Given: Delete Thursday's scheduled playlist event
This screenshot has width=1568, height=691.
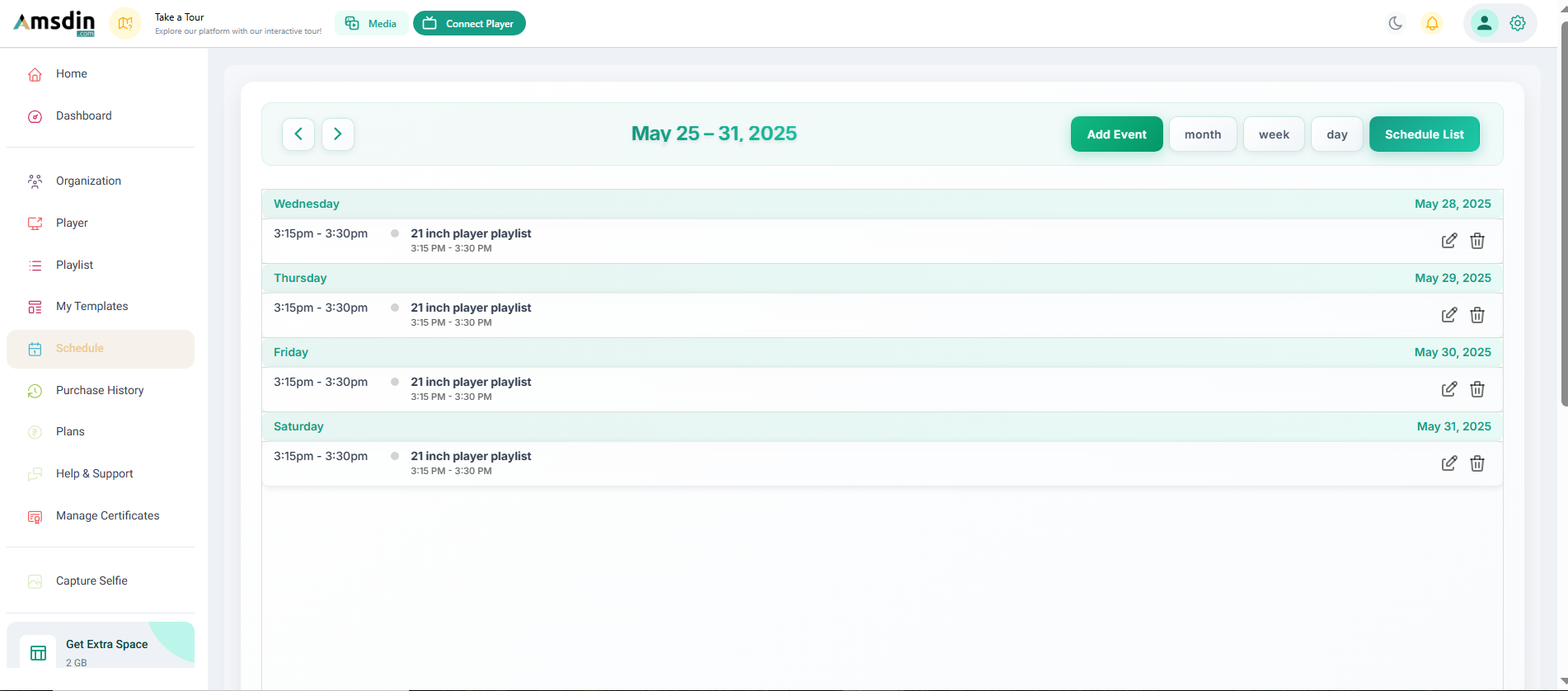Looking at the screenshot, I should [1477, 315].
